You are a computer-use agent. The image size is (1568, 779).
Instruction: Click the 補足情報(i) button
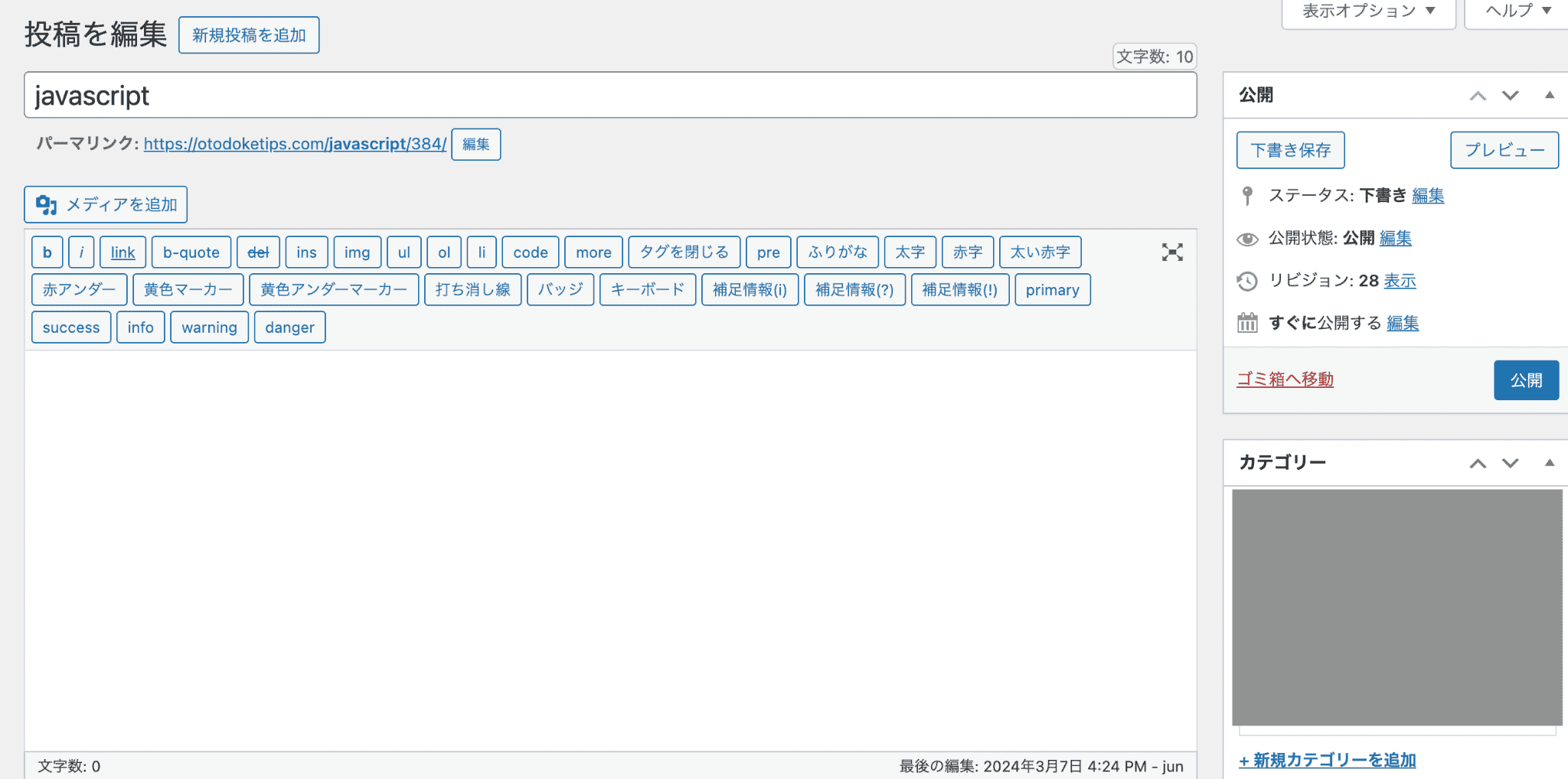pyautogui.click(x=750, y=290)
